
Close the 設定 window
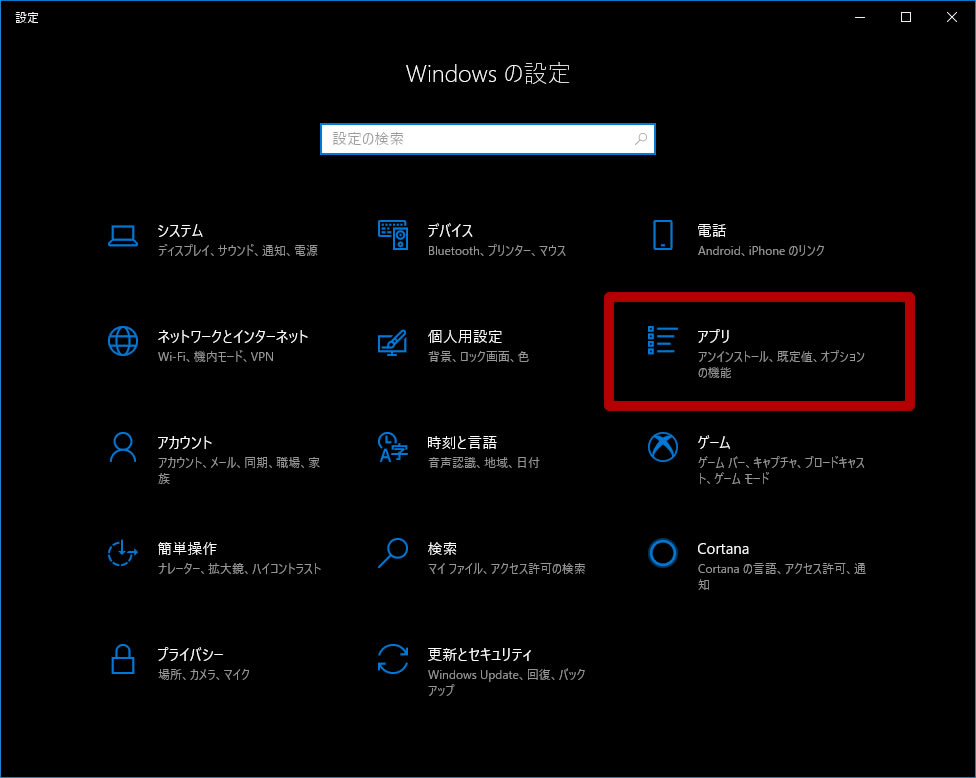click(x=952, y=17)
